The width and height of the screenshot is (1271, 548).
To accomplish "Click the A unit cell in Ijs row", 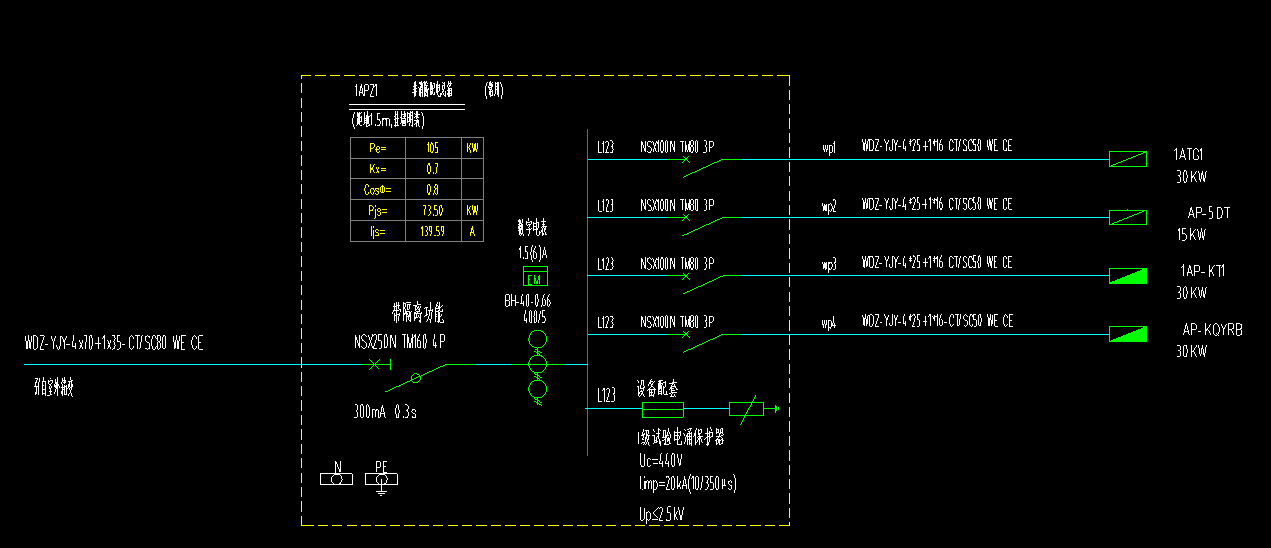I will click(x=472, y=232).
